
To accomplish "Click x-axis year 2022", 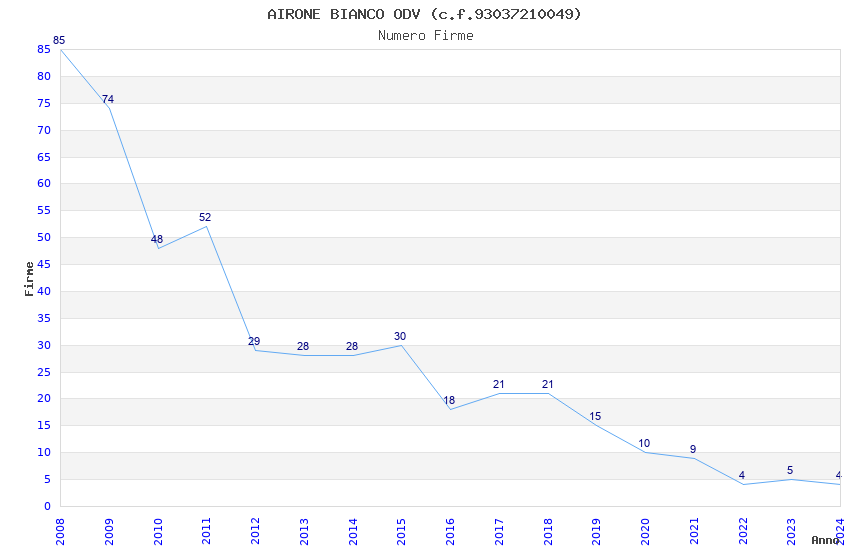I will tap(743, 531).
